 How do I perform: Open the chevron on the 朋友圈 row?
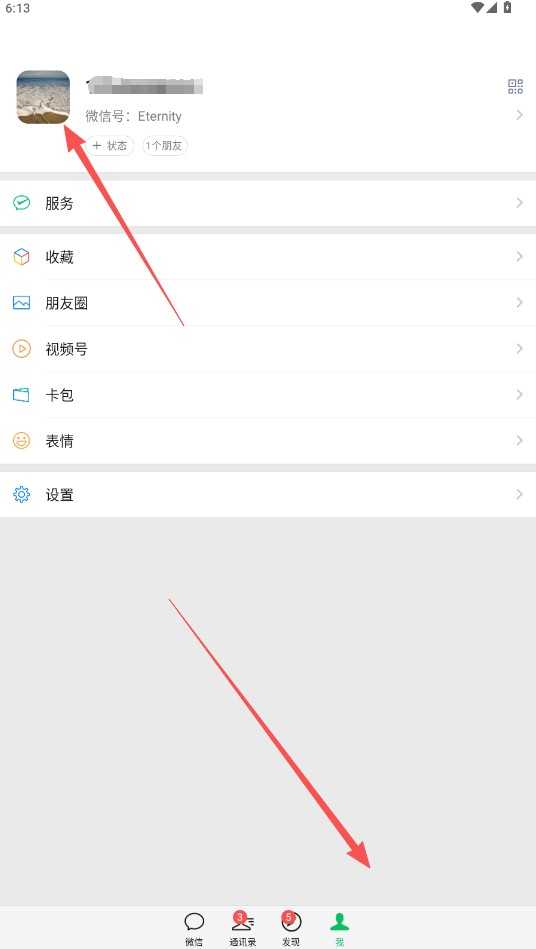pos(519,303)
